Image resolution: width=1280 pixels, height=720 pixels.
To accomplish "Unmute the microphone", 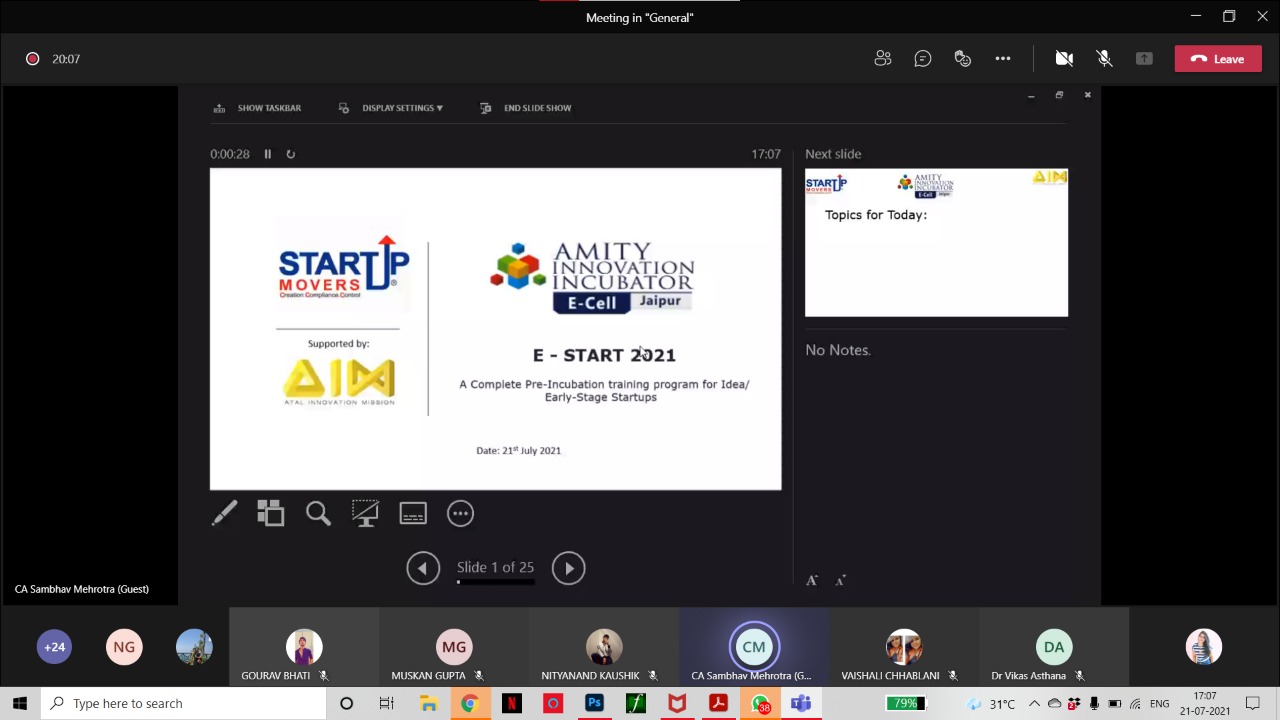I will click(1104, 59).
